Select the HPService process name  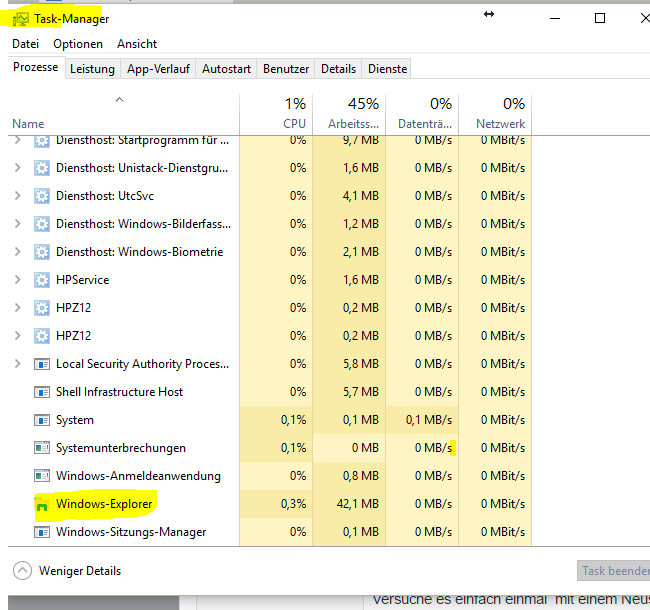tap(82, 280)
